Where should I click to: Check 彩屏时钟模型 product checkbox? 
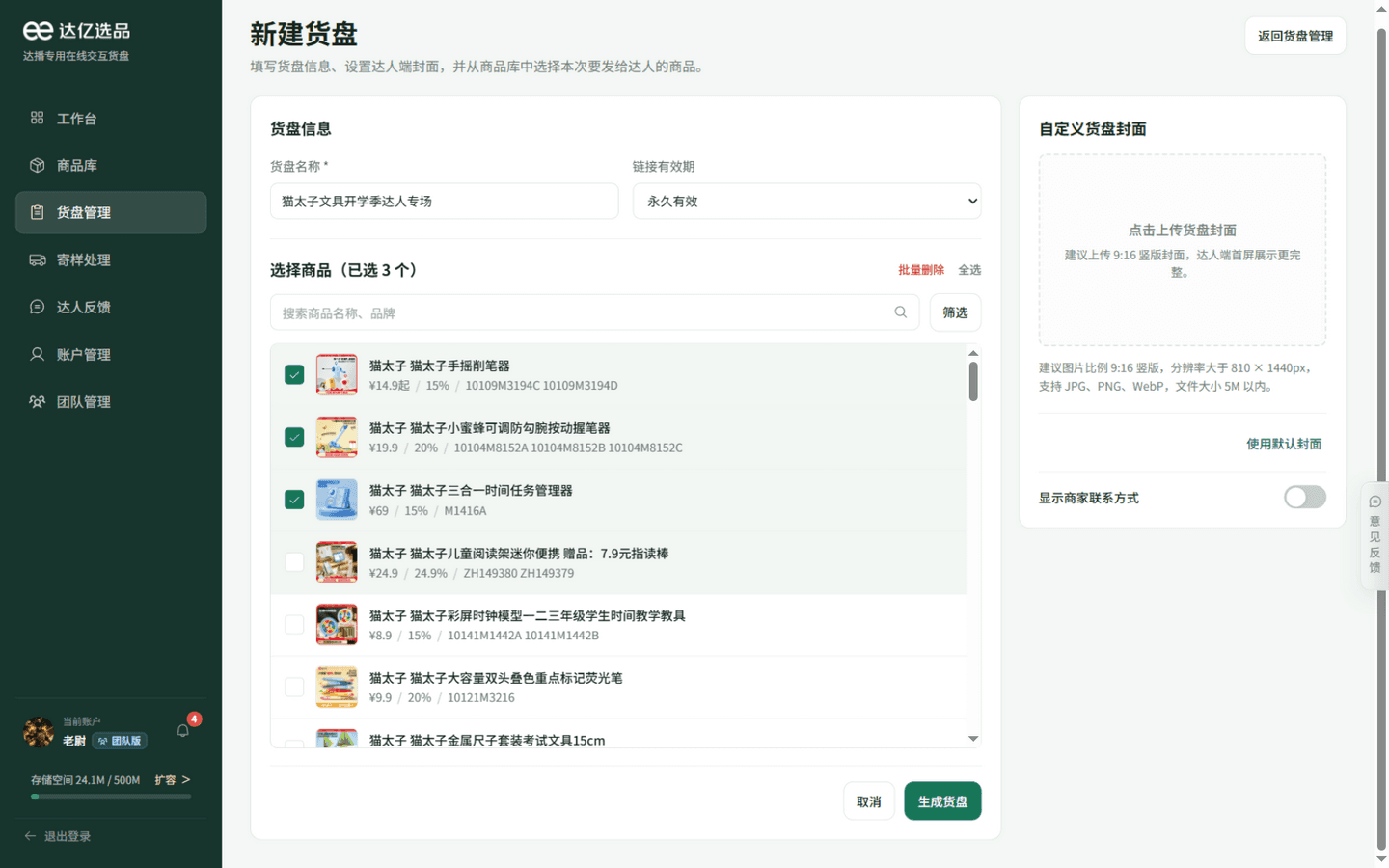pos(294,625)
